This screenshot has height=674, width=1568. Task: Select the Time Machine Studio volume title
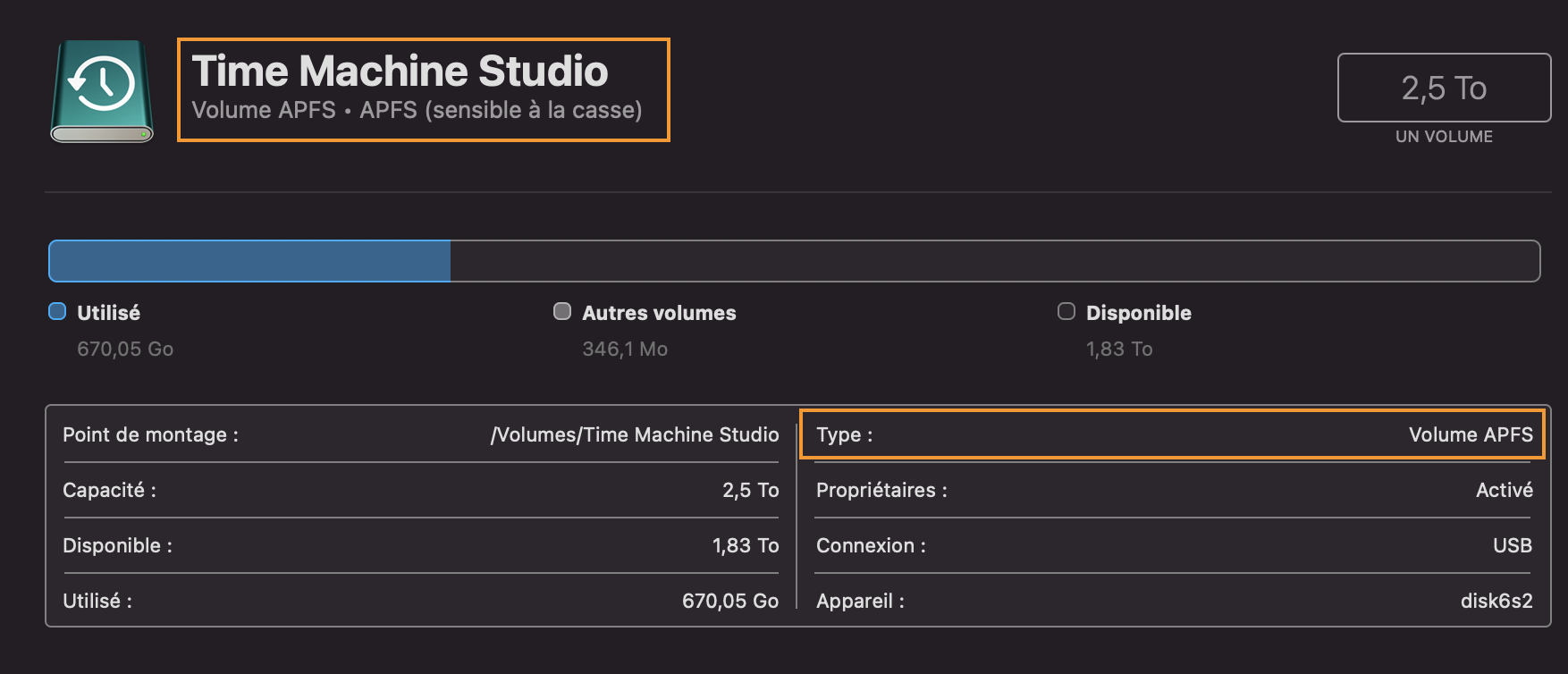pos(400,72)
